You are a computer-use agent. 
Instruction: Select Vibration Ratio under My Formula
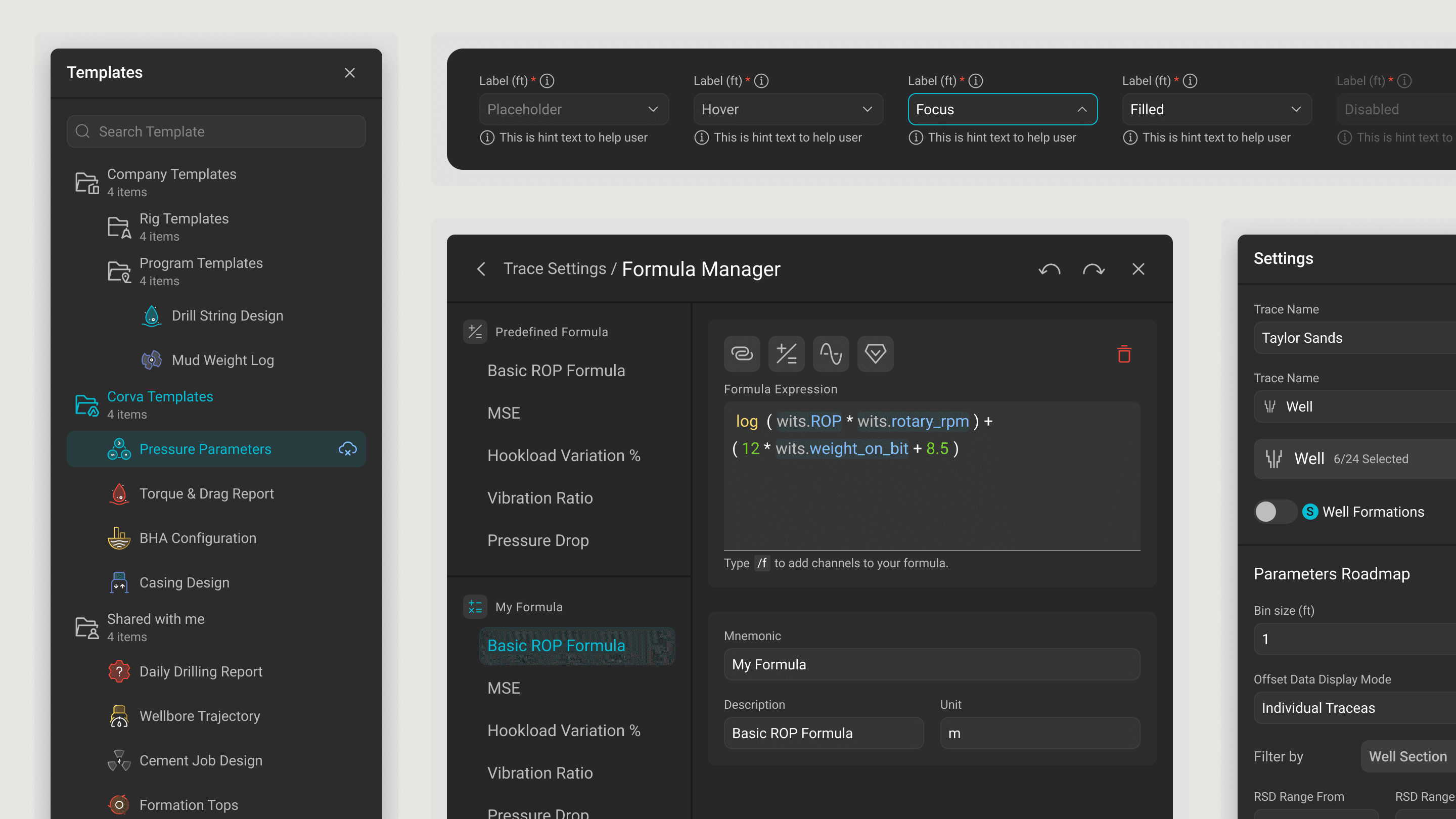click(x=540, y=773)
